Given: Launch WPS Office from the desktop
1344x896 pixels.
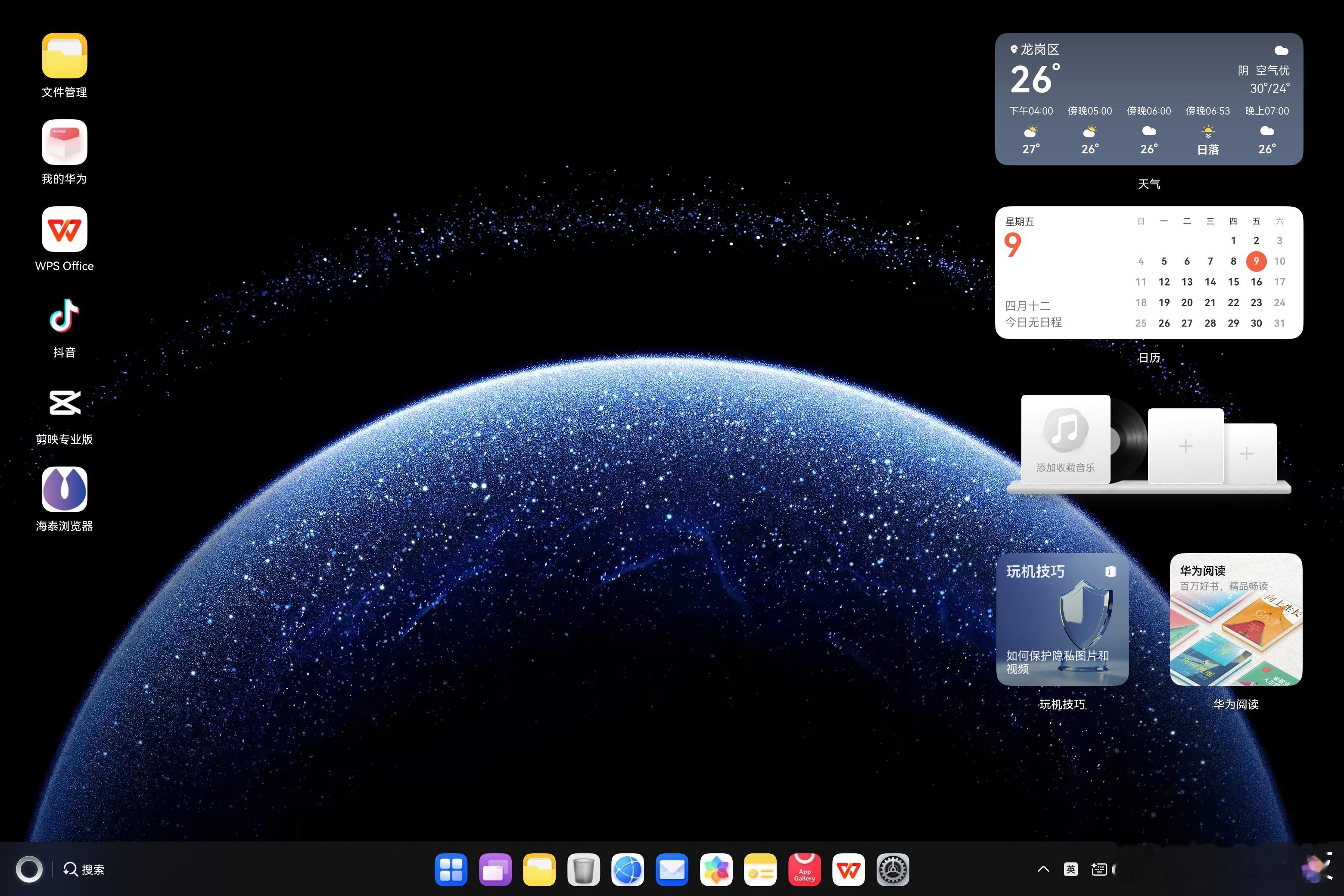Looking at the screenshot, I should (64, 229).
